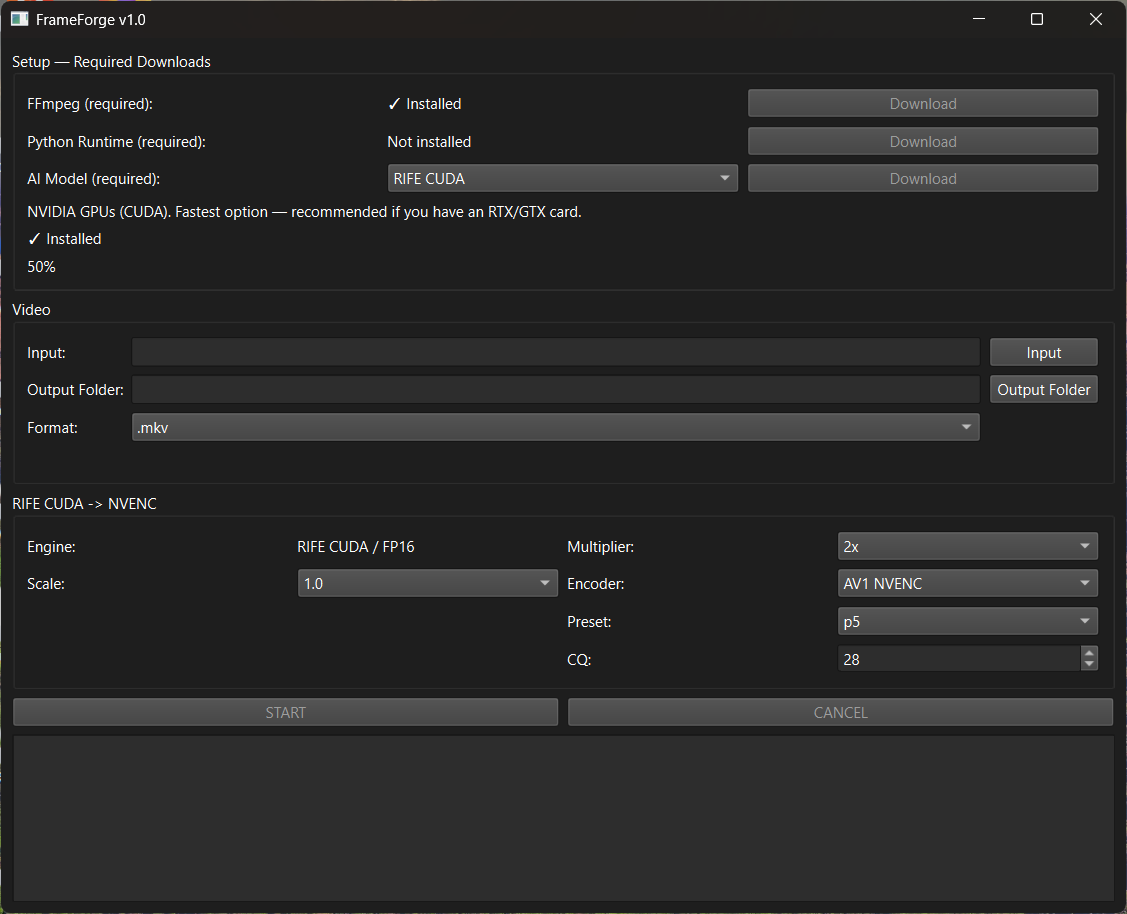1127x914 pixels.
Task: Close the FrameForge window
Action: click(1095, 19)
